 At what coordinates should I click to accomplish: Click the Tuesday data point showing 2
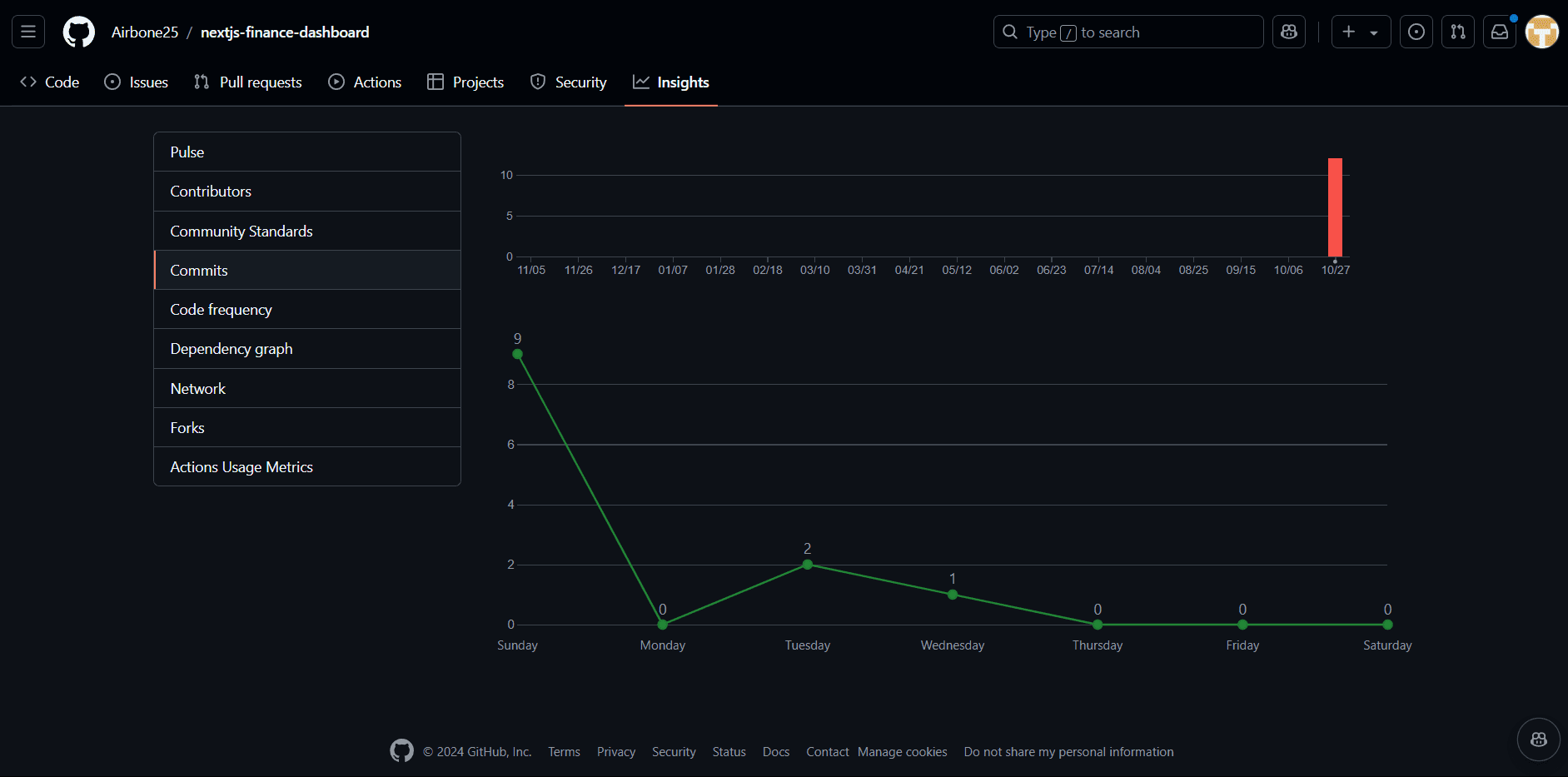click(x=807, y=565)
